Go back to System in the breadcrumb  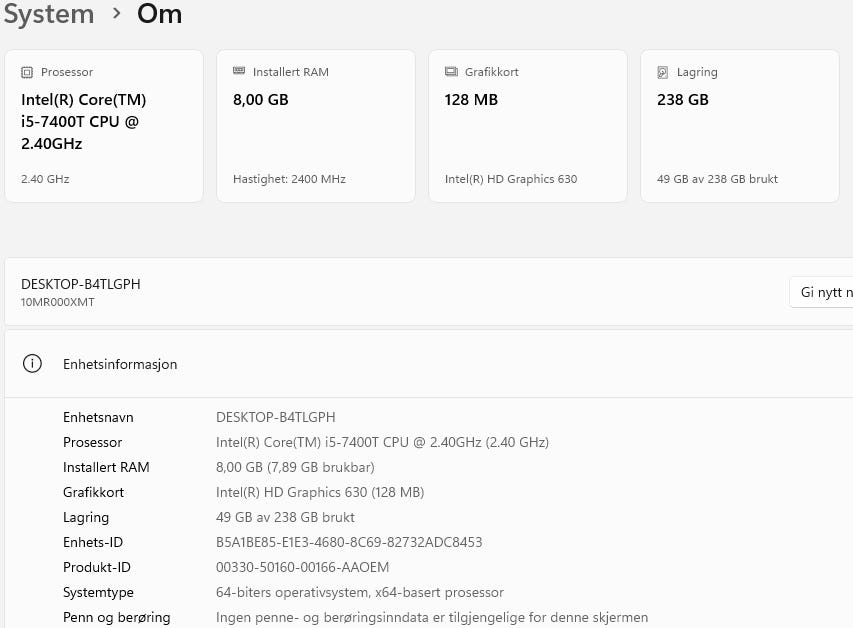click(49, 14)
